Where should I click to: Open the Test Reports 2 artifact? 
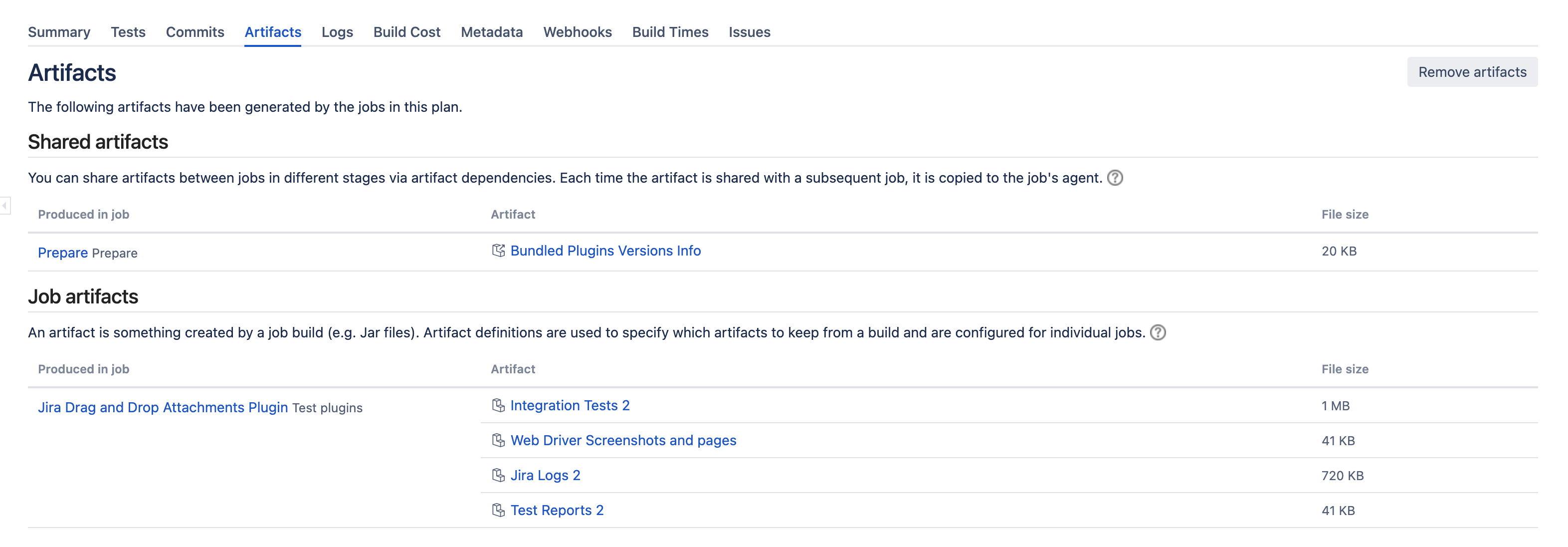(557, 511)
